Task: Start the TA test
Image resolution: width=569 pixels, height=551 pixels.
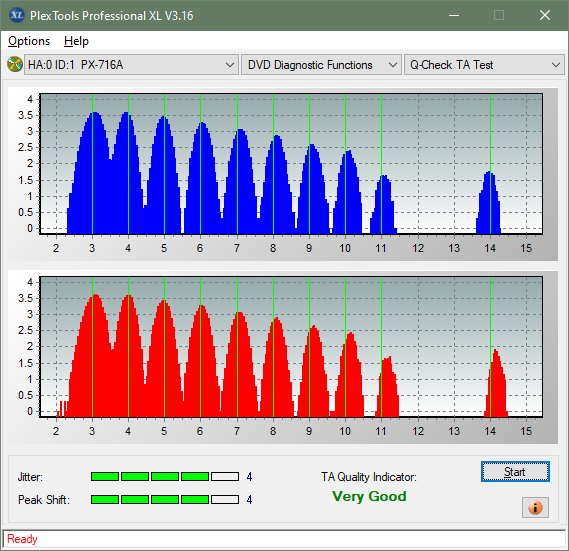Action: point(515,472)
